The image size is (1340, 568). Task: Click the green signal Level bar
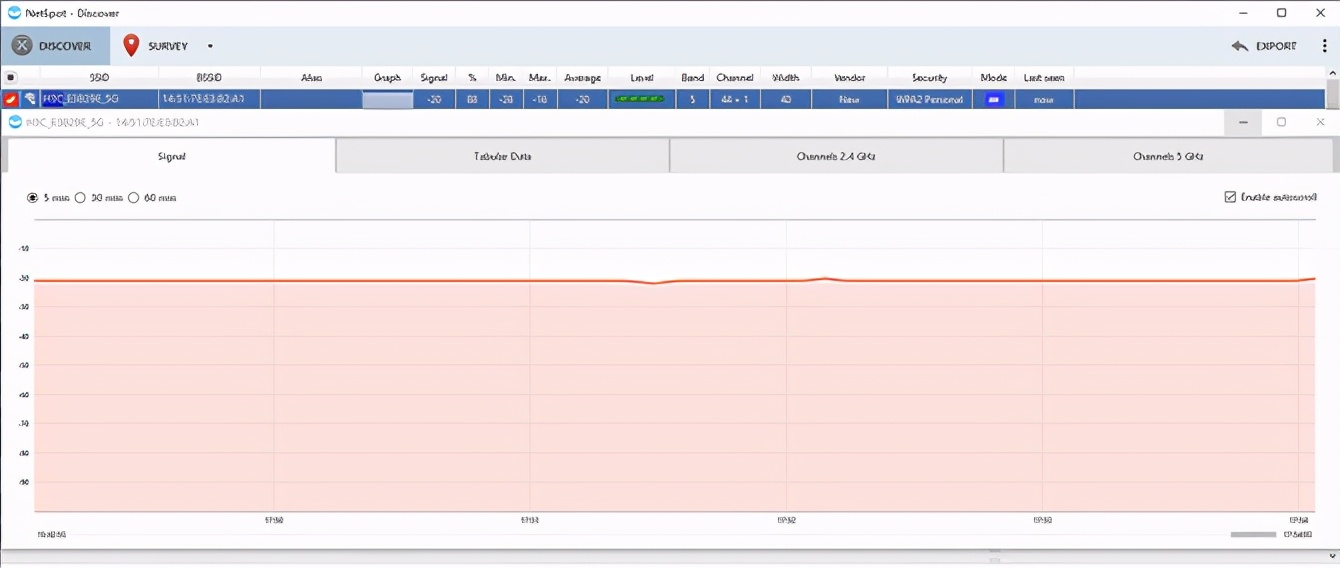[x=640, y=99]
